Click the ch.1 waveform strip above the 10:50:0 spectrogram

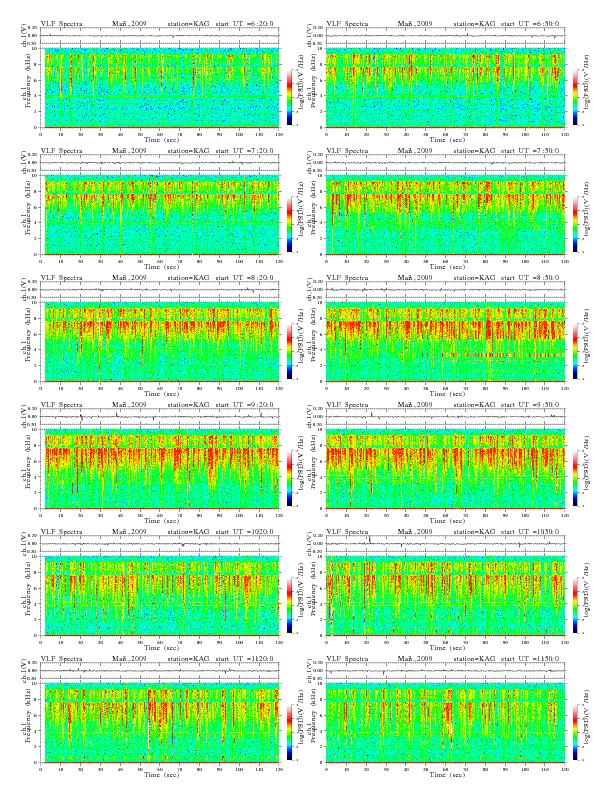click(x=446, y=544)
